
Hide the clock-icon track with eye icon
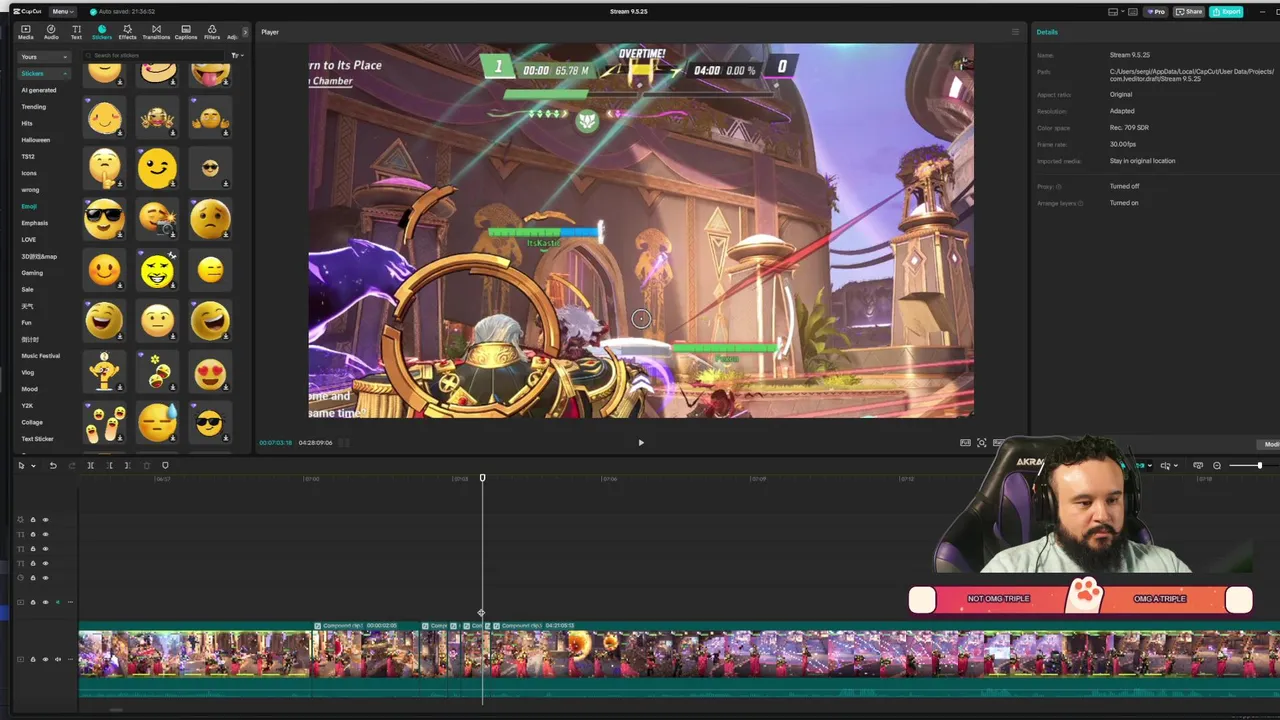pyautogui.click(x=45, y=578)
